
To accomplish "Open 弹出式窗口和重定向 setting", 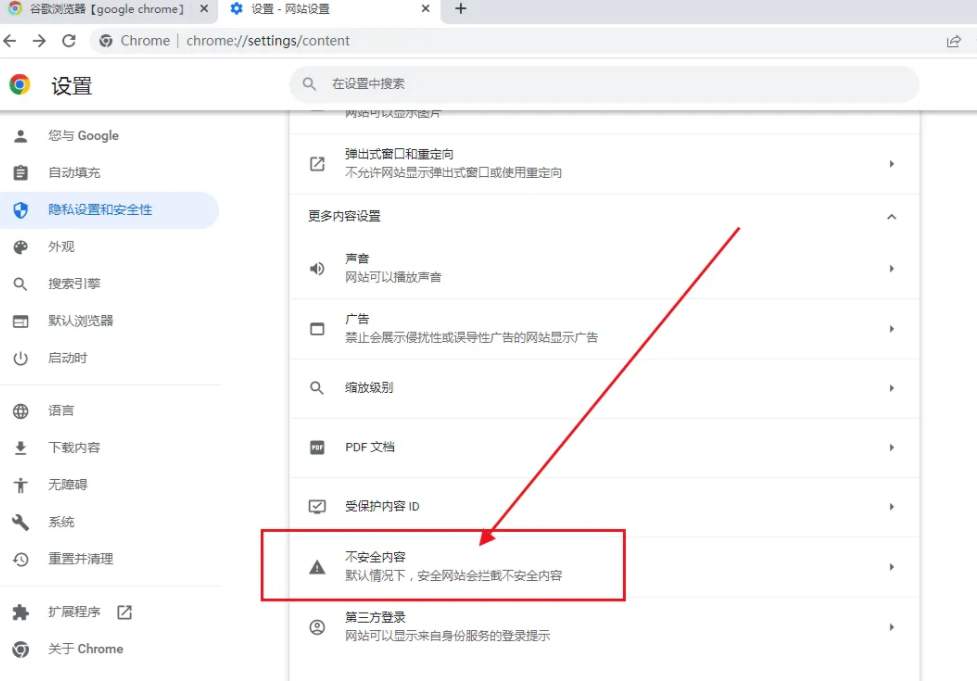I will pyautogui.click(x=604, y=164).
